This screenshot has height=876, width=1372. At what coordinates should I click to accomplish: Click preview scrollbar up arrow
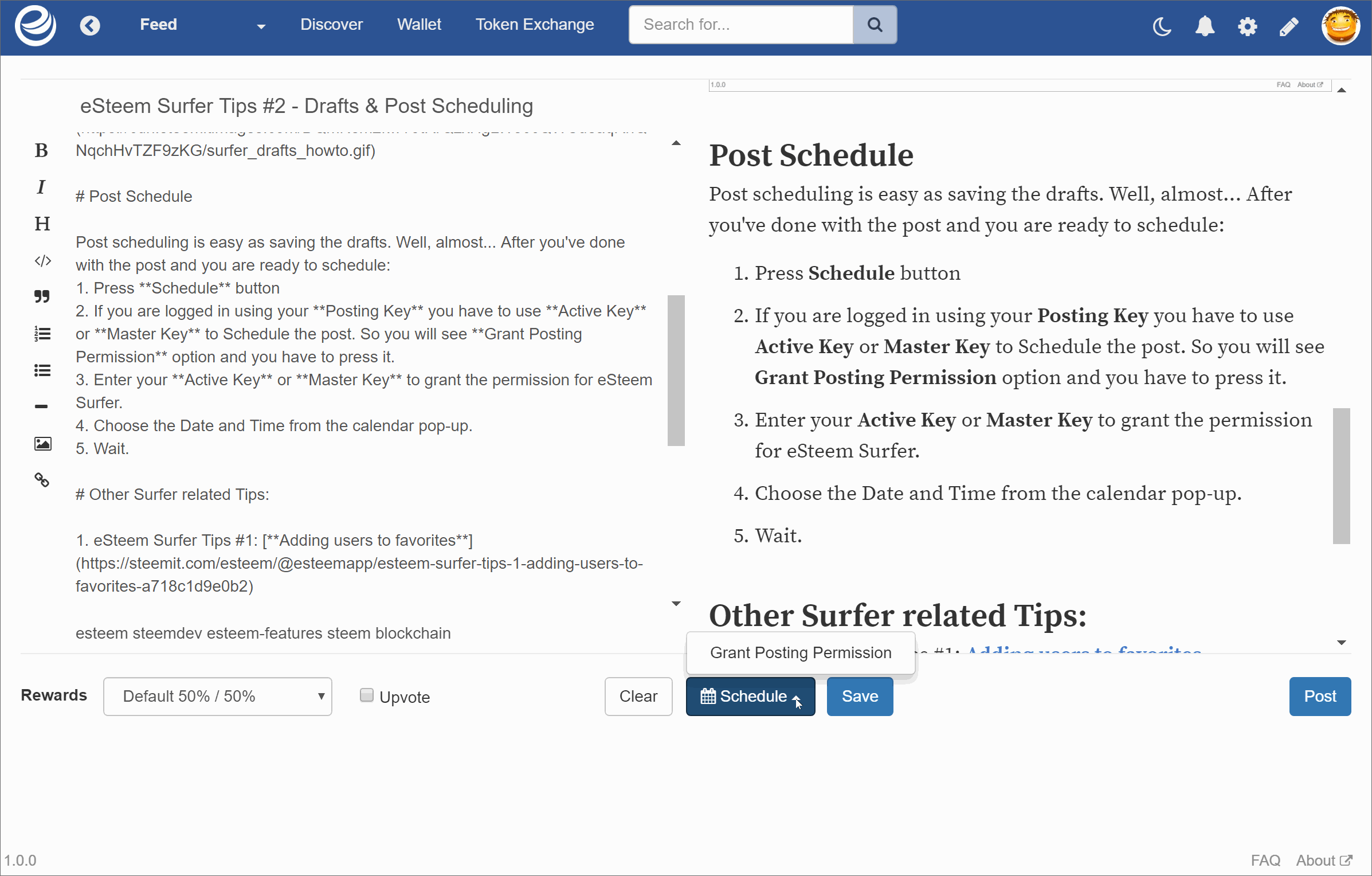(x=1342, y=90)
